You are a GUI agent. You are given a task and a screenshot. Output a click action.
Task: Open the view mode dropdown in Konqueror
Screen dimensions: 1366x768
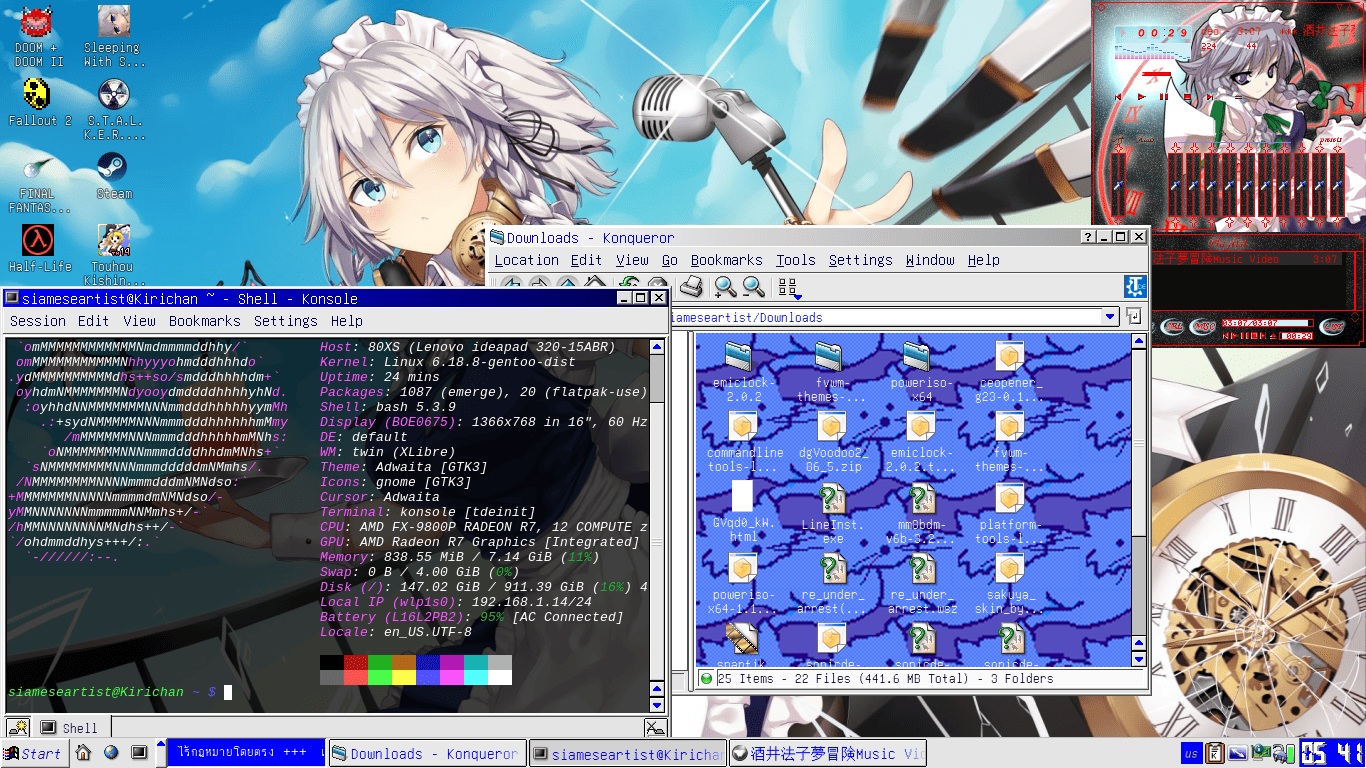click(x=788, y=288)
